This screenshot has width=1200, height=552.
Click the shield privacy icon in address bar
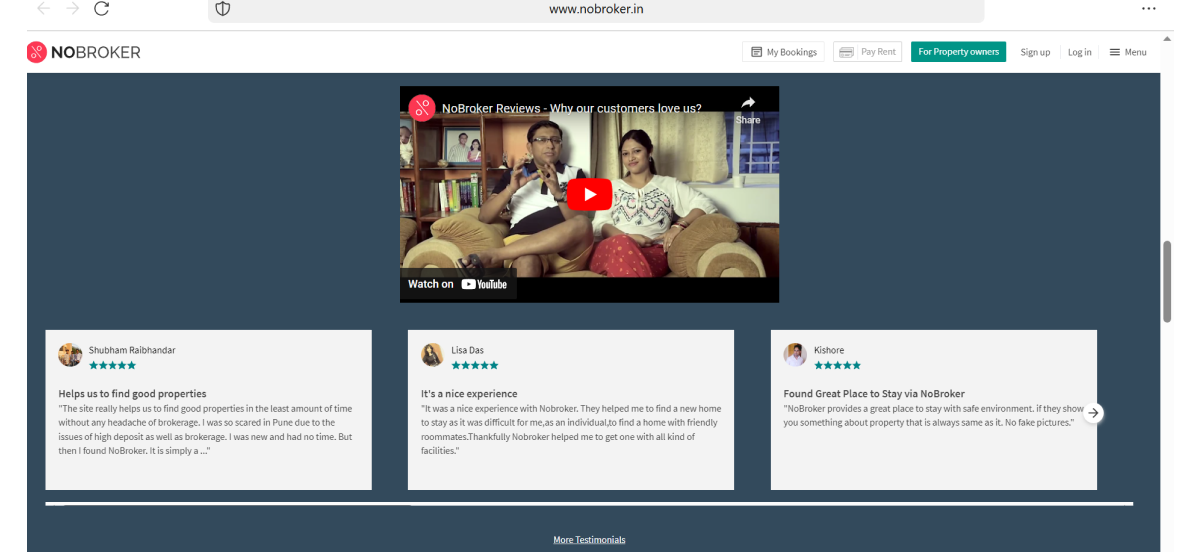coord(223,8)
